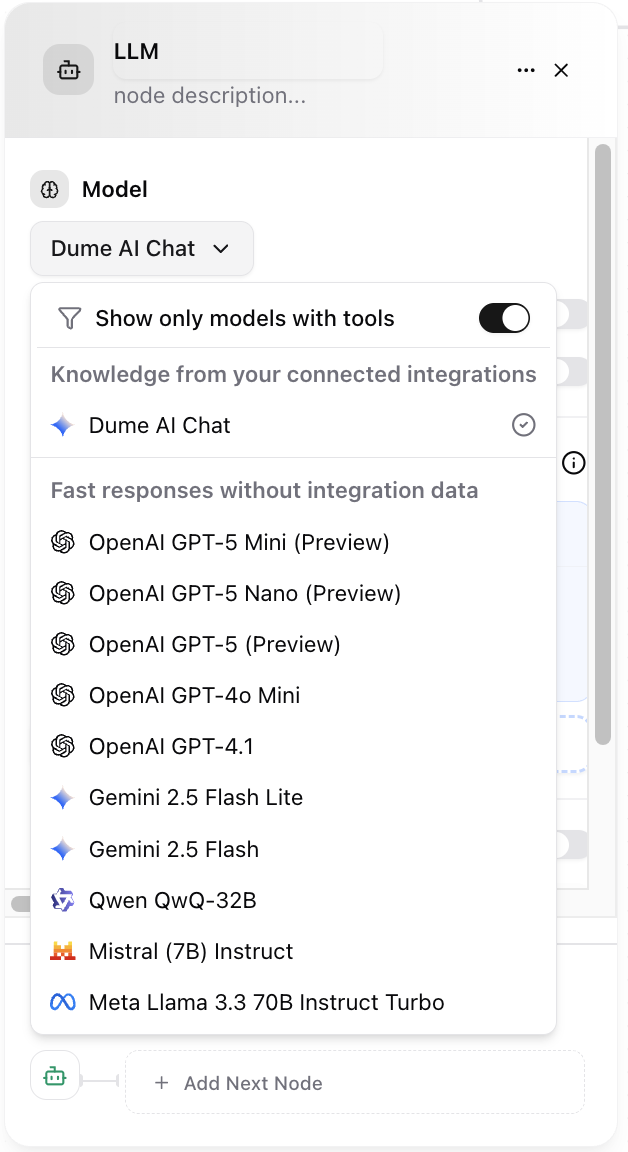Click the chevron on the model selector
Screen dimensions: 628x1152
222,249
